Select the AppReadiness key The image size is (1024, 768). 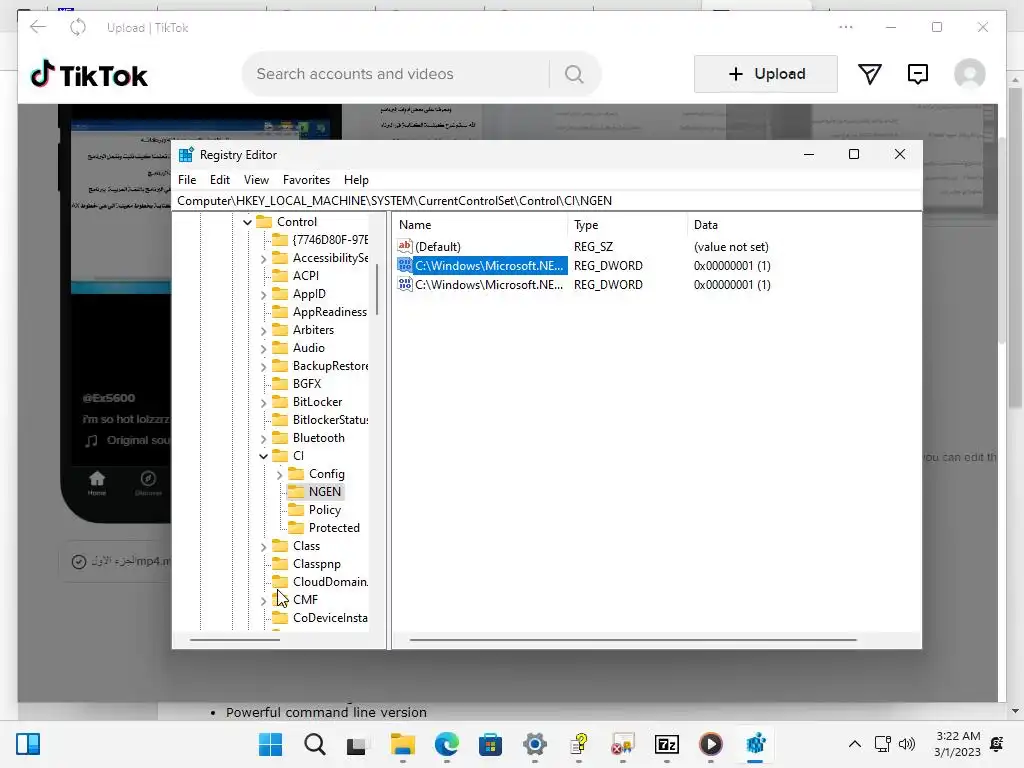(329, 312)
